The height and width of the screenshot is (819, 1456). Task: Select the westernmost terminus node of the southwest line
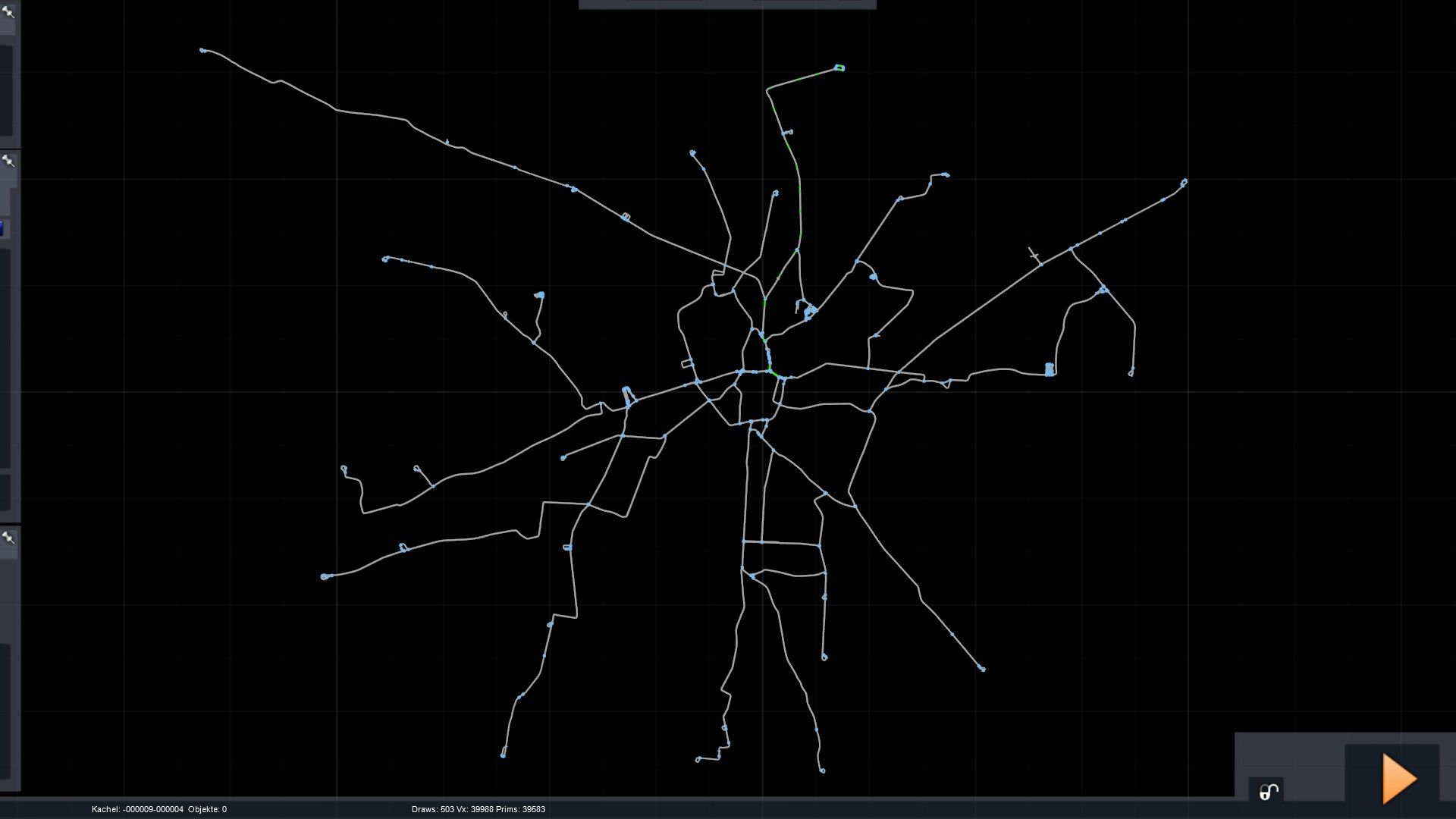325,577
